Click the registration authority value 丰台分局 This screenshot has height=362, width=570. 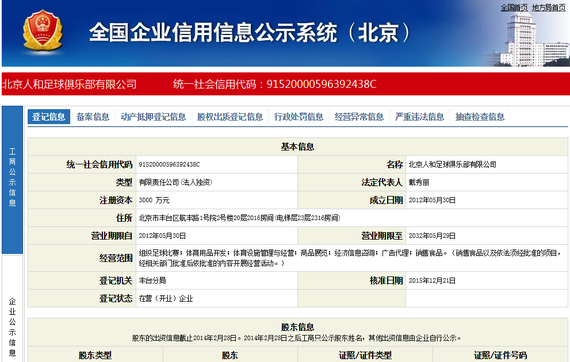pyautogui.click(x=152, y=281)
